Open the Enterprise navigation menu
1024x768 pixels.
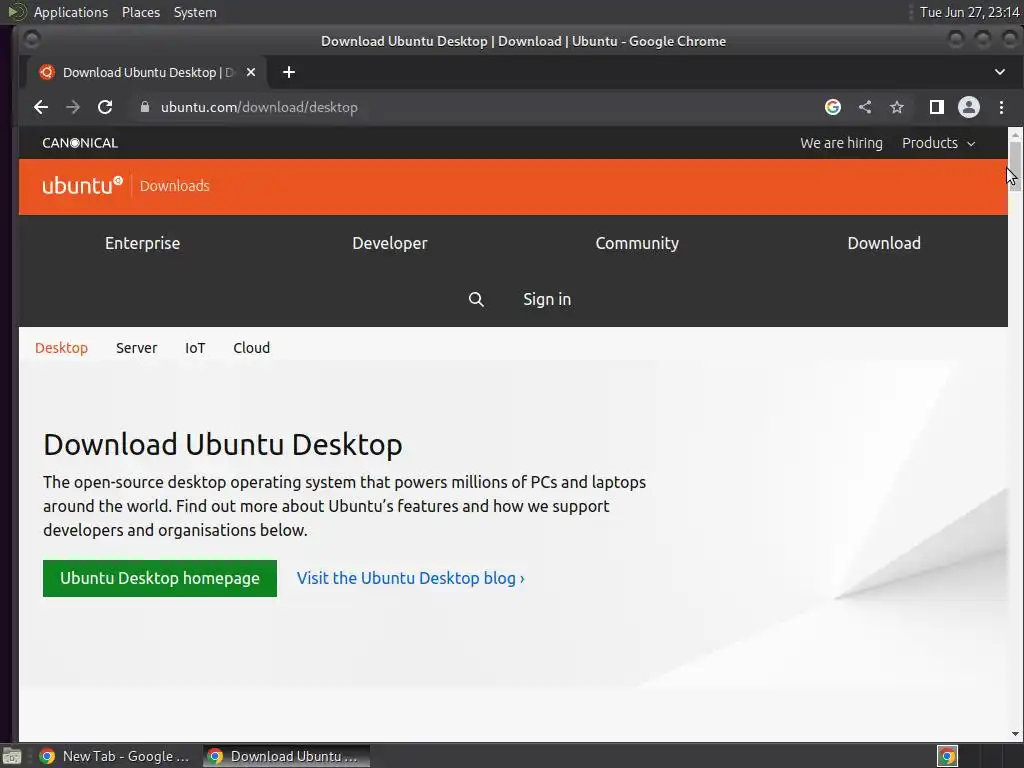pyautogui.click(x=142, y=243)
